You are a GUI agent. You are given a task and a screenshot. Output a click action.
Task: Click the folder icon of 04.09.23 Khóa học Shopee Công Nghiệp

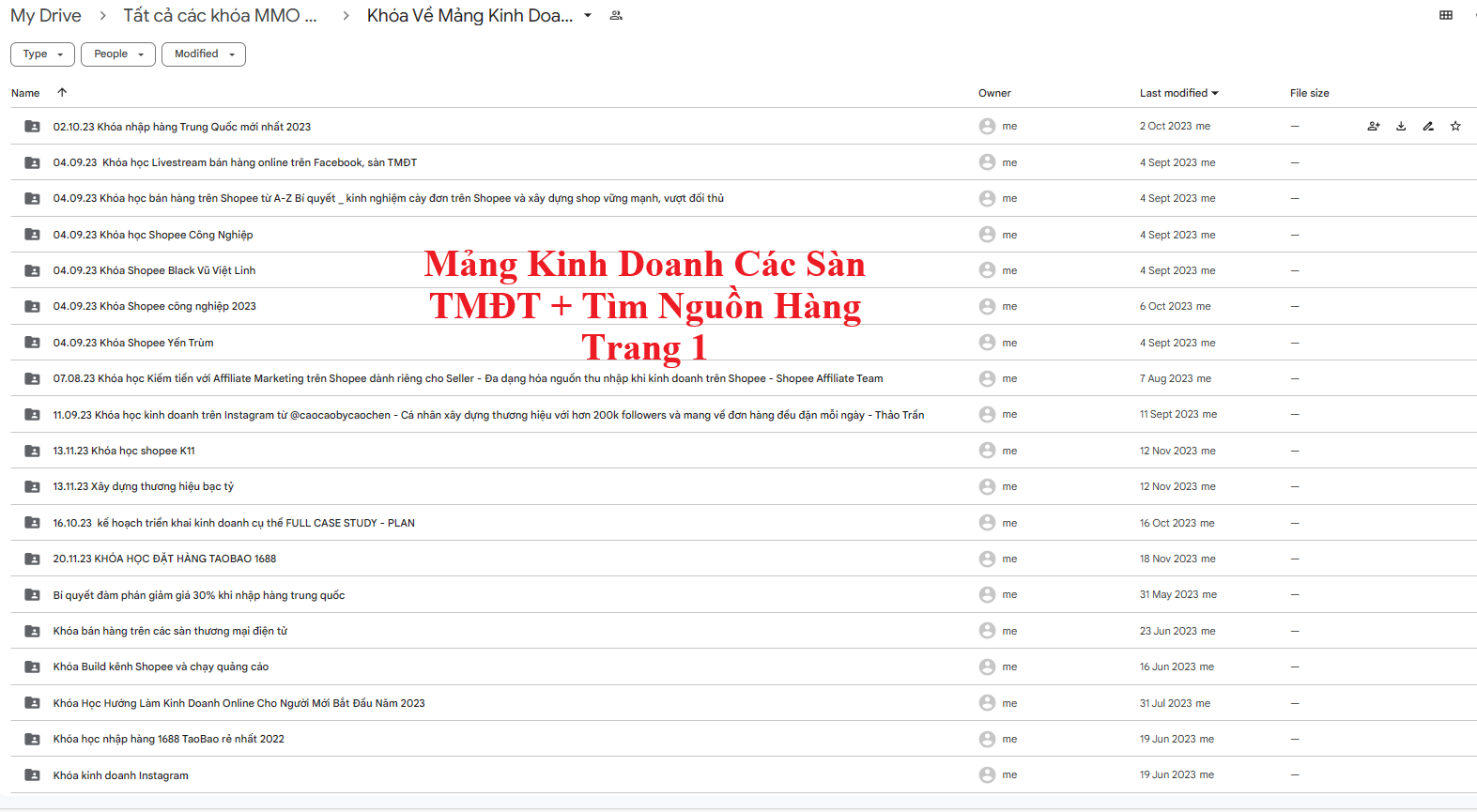32,235
